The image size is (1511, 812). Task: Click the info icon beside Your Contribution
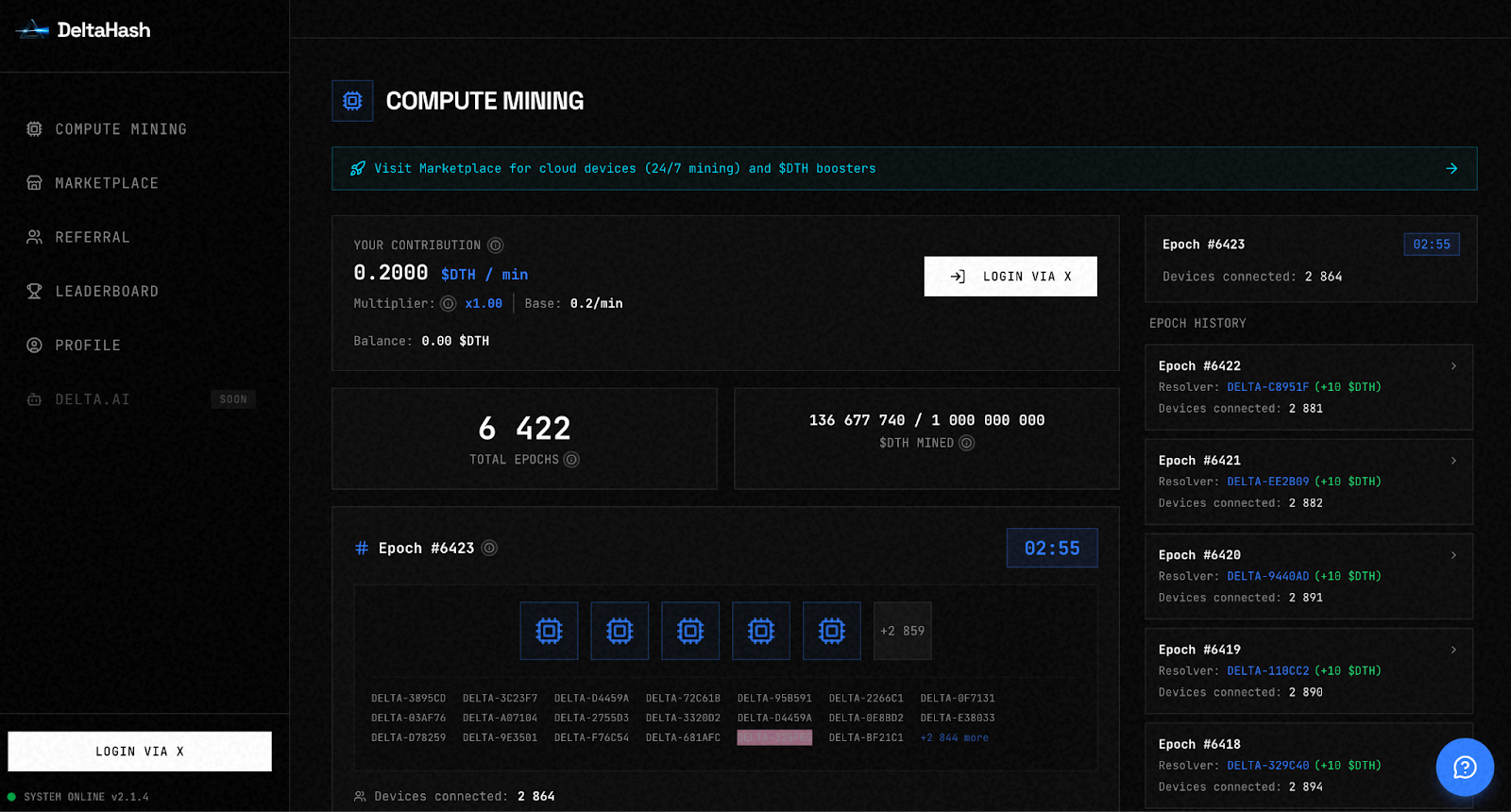click(x=496, y=245)
